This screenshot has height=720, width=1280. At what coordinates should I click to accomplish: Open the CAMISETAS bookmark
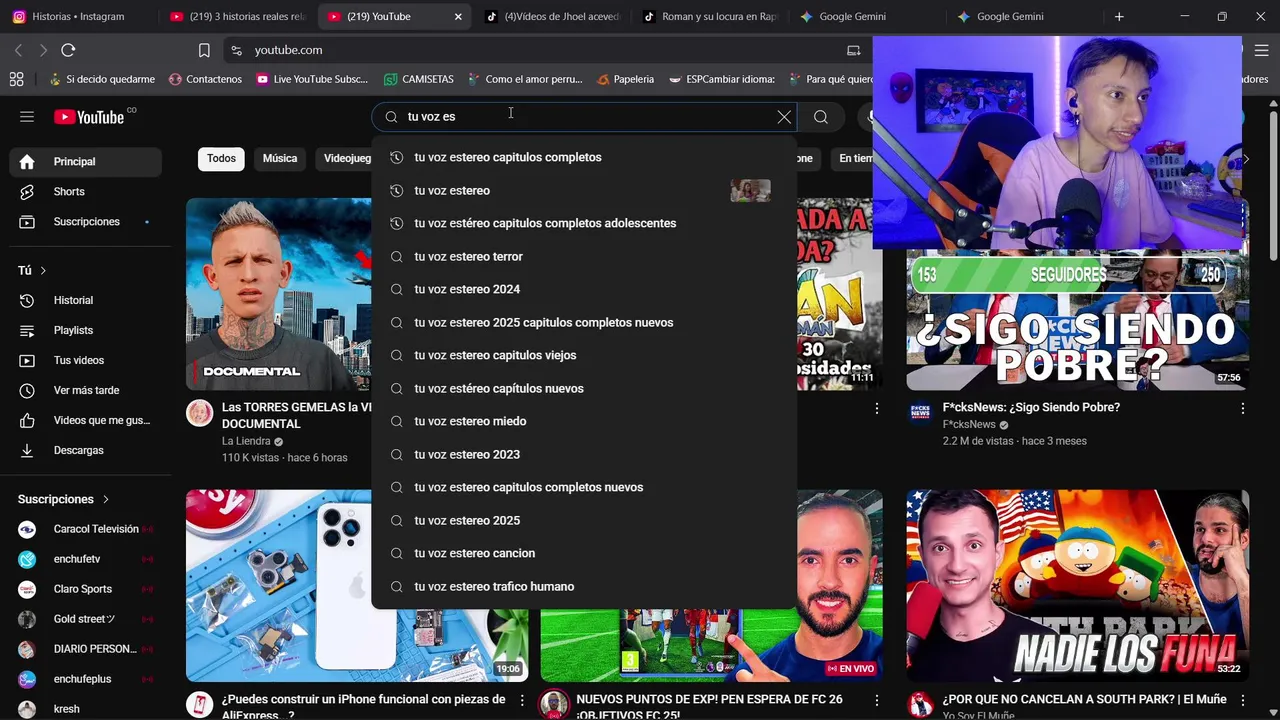419,79
